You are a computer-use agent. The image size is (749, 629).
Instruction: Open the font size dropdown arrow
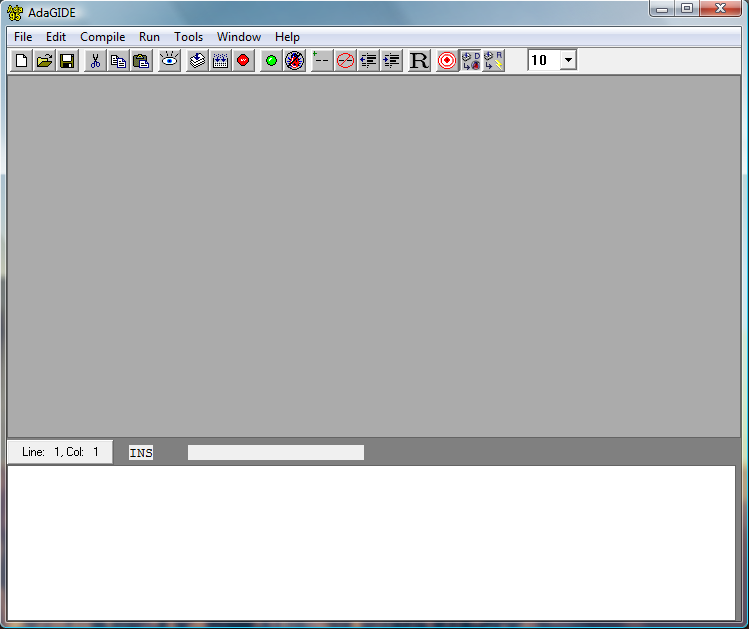tap(568, 60)
